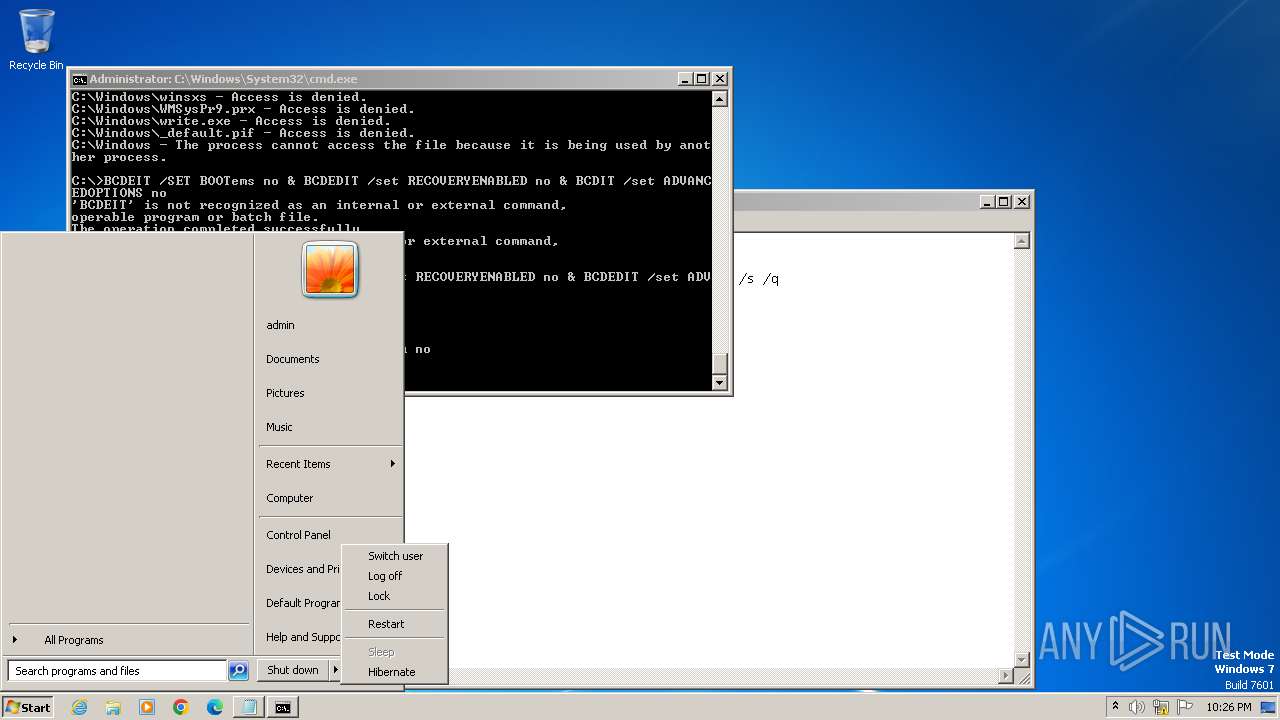The image size is (1280, 720).
Task: Click the volume speaker tray icon
Action: pos(1137,707)
